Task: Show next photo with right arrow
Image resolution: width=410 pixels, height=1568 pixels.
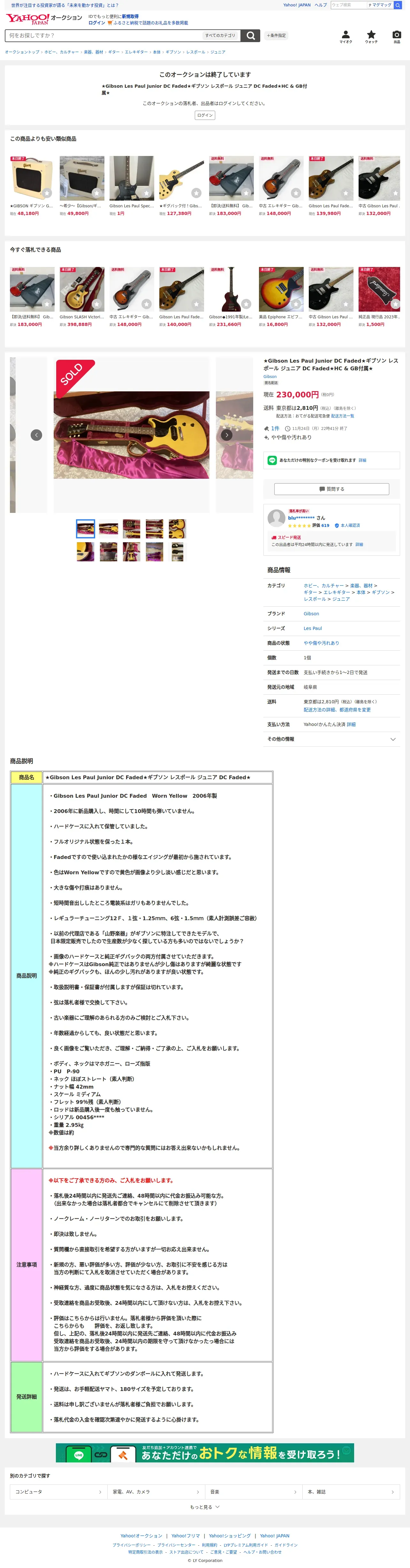Action: [x=227, y=435]
